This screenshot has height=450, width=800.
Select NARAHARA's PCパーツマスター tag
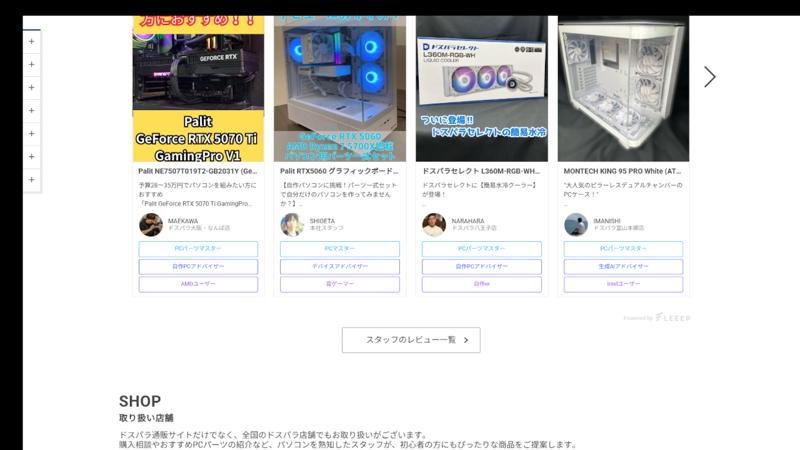482,248
